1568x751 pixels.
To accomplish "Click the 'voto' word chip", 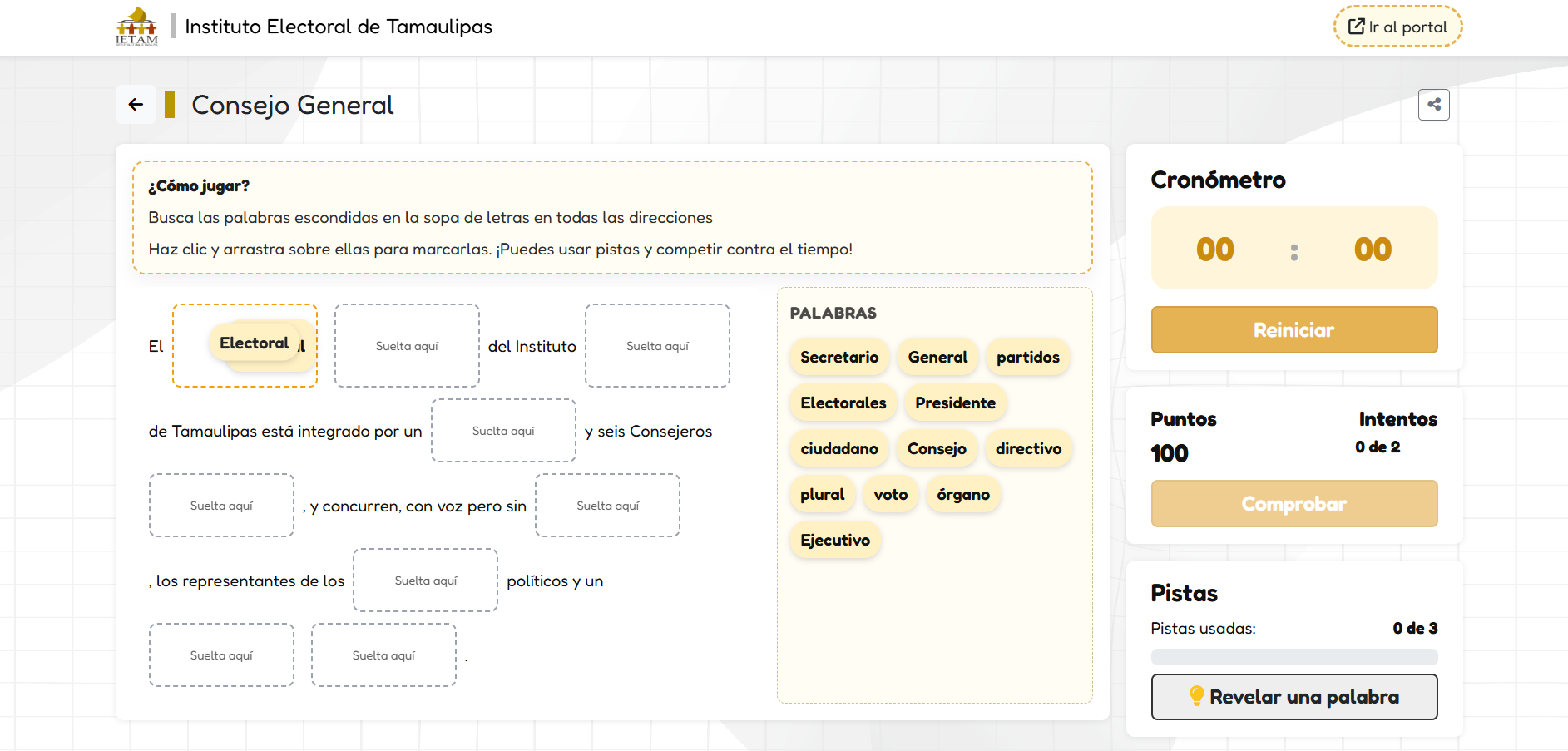I will 890,495.
